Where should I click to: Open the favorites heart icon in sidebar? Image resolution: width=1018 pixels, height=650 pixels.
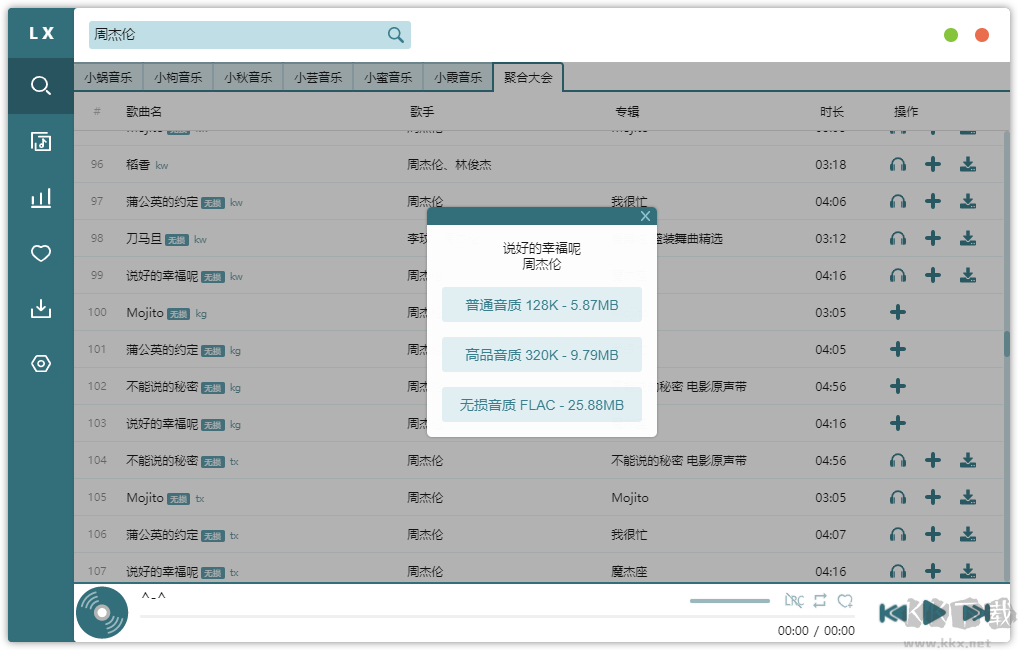pyautogui.click(x=40, y=253)
